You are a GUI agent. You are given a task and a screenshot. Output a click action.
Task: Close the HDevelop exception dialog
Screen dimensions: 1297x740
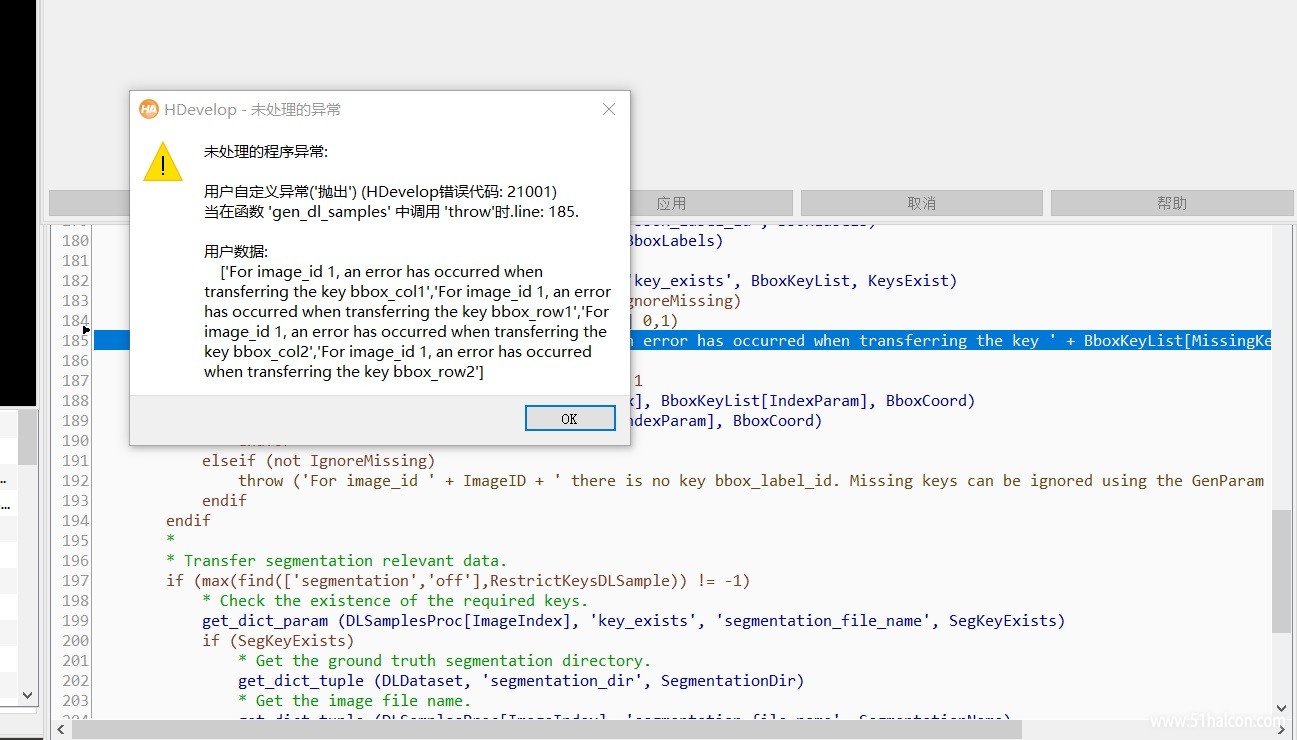(609, 109)
